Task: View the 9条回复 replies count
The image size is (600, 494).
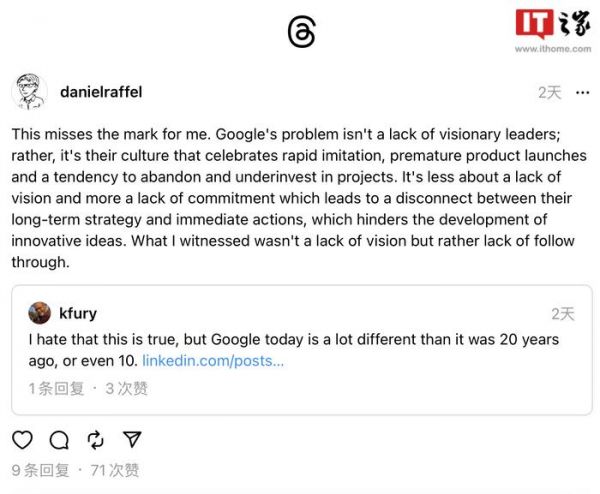Action: (x=40, y=470)
